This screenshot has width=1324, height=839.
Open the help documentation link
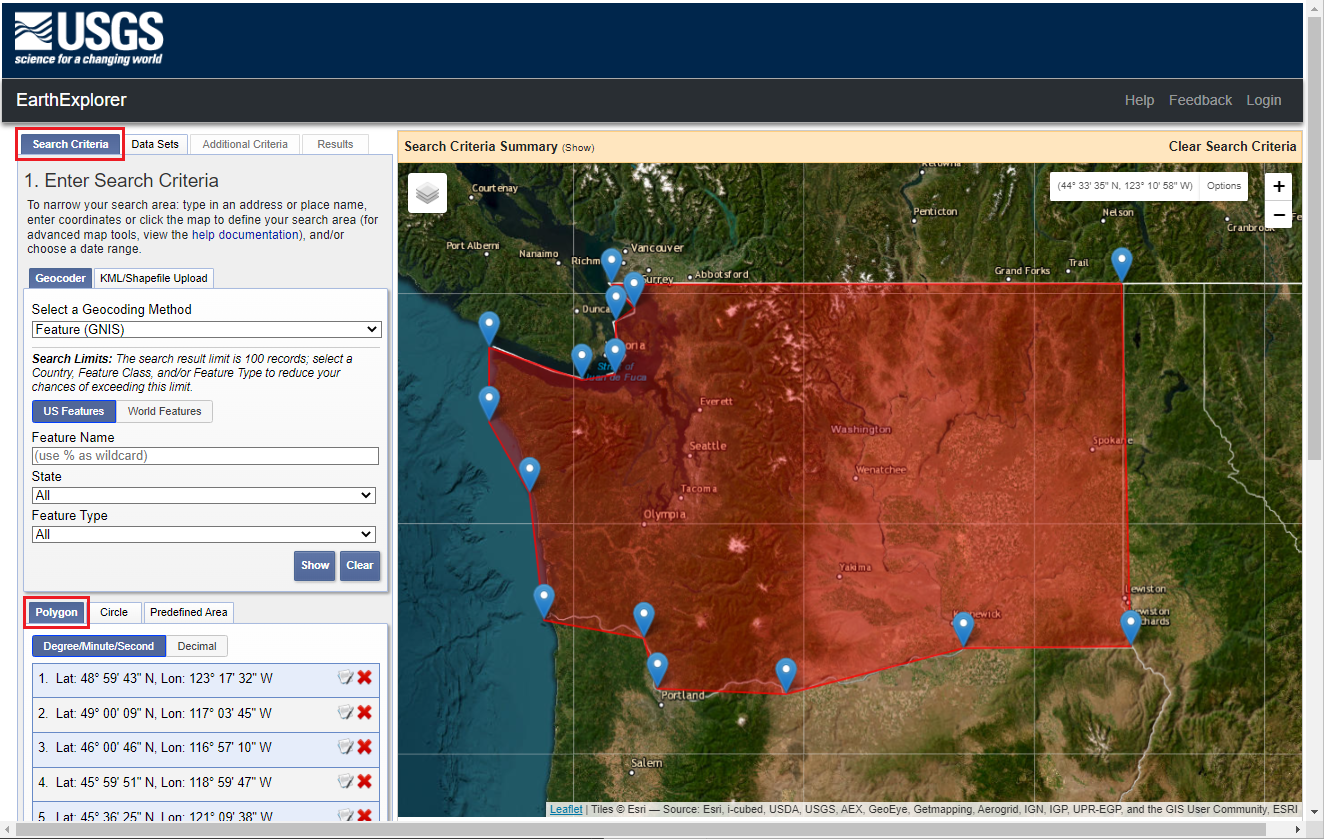(x=244, y=235)
